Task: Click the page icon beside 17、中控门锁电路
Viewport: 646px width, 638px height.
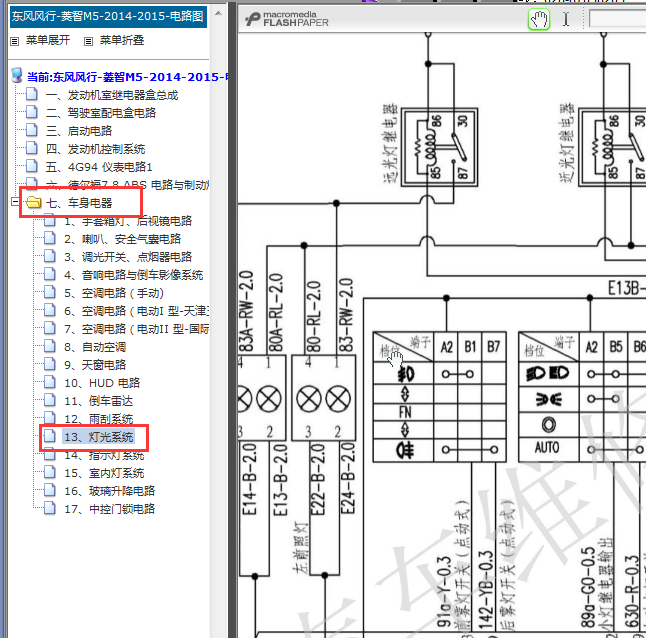Action: point(50,508)
